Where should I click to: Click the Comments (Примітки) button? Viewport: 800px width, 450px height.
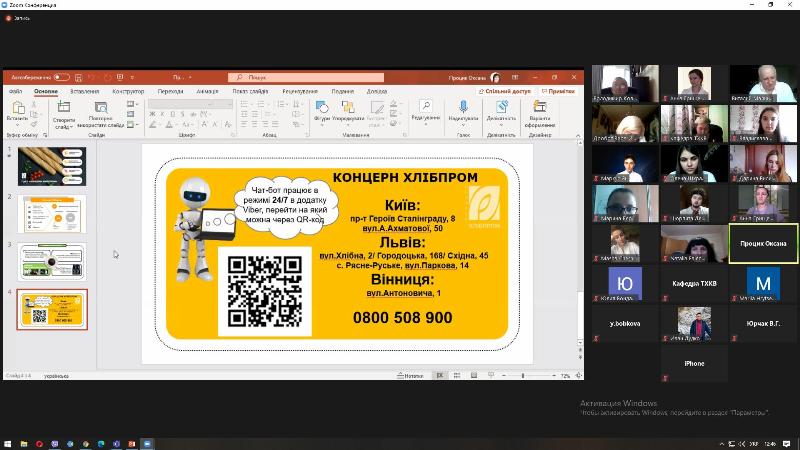pos(558,91)
